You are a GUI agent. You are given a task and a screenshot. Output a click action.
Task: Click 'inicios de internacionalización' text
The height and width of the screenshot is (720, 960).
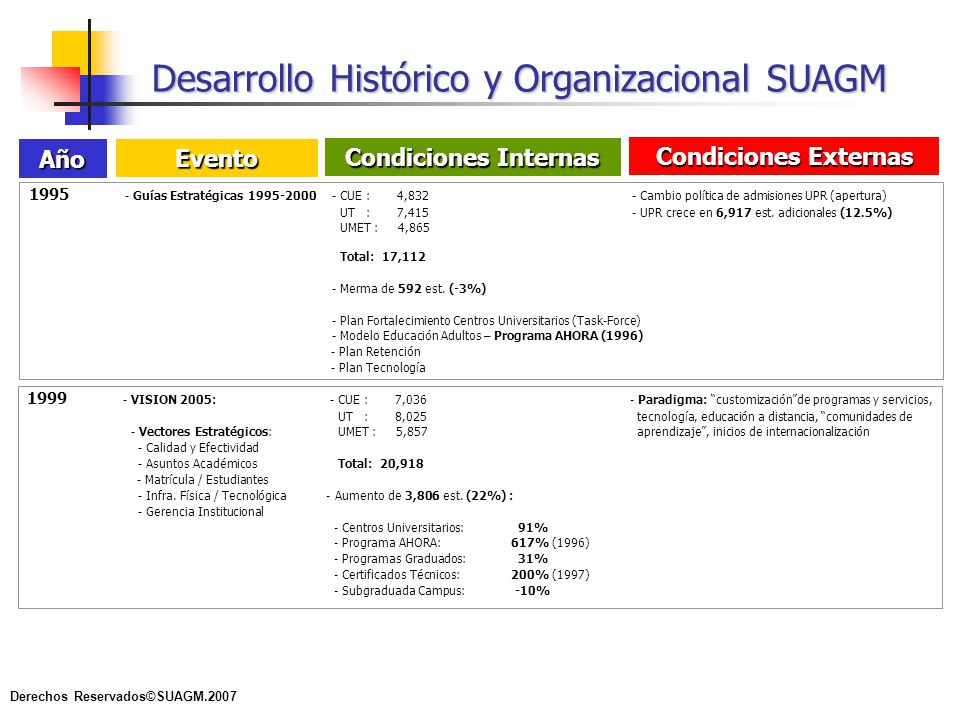point(791,432)
